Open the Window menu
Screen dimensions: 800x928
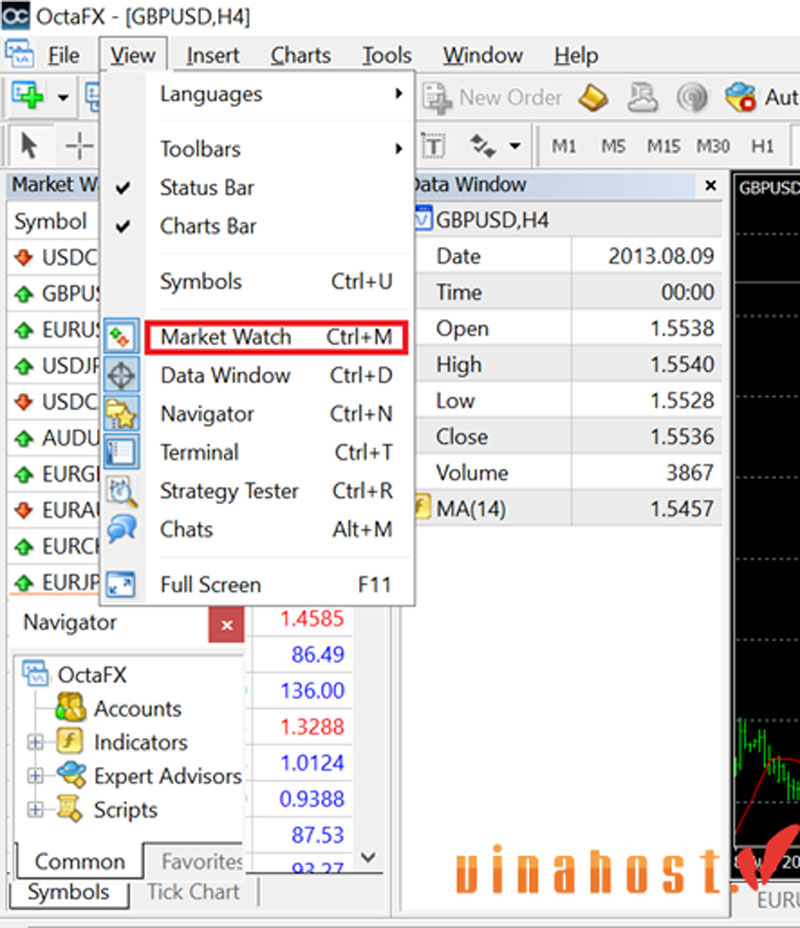coord(483,55)
